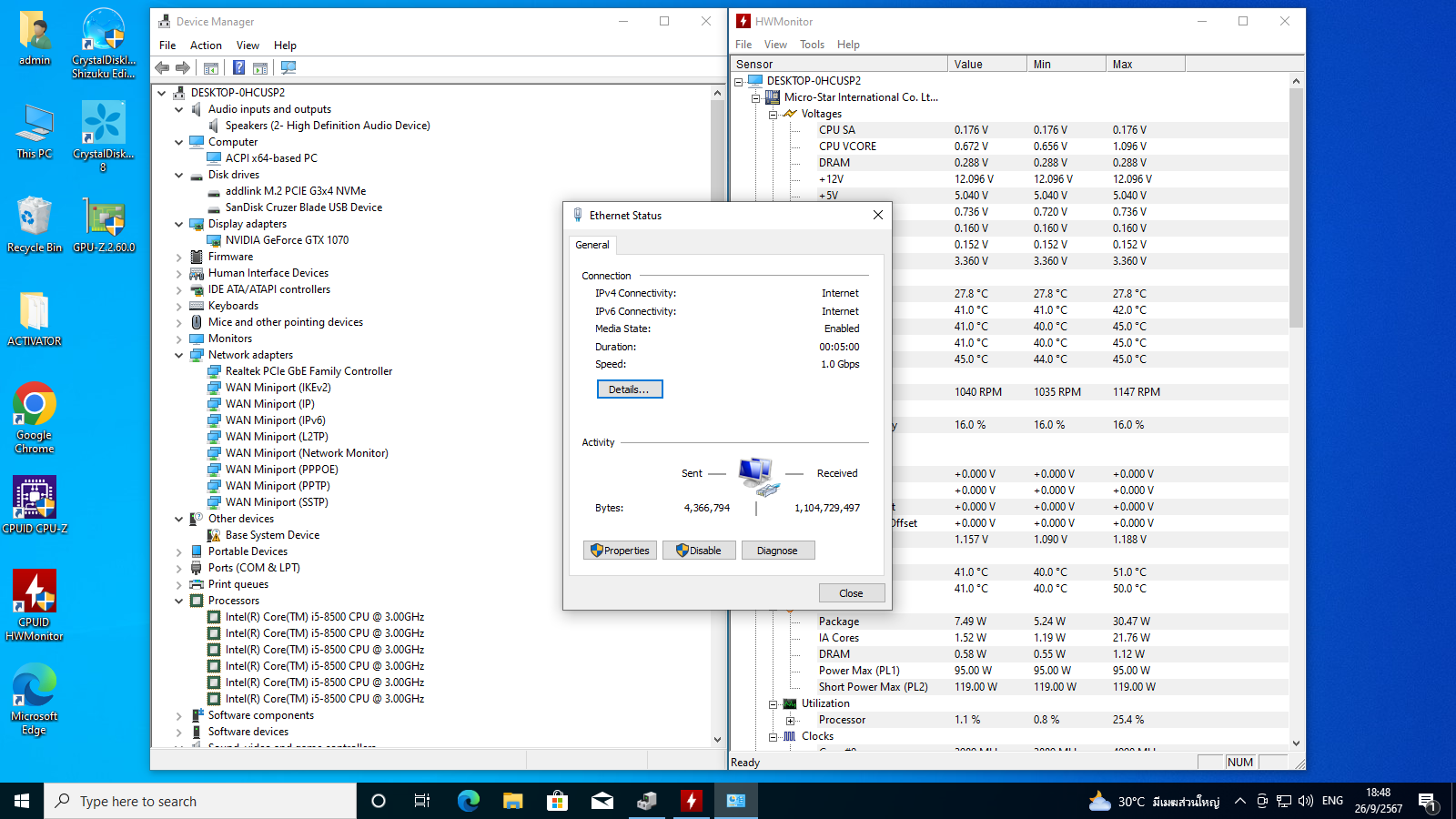Click the Back arrow in Device Manager toolbar
The image size is (1456, 819).
coord(162,67)
